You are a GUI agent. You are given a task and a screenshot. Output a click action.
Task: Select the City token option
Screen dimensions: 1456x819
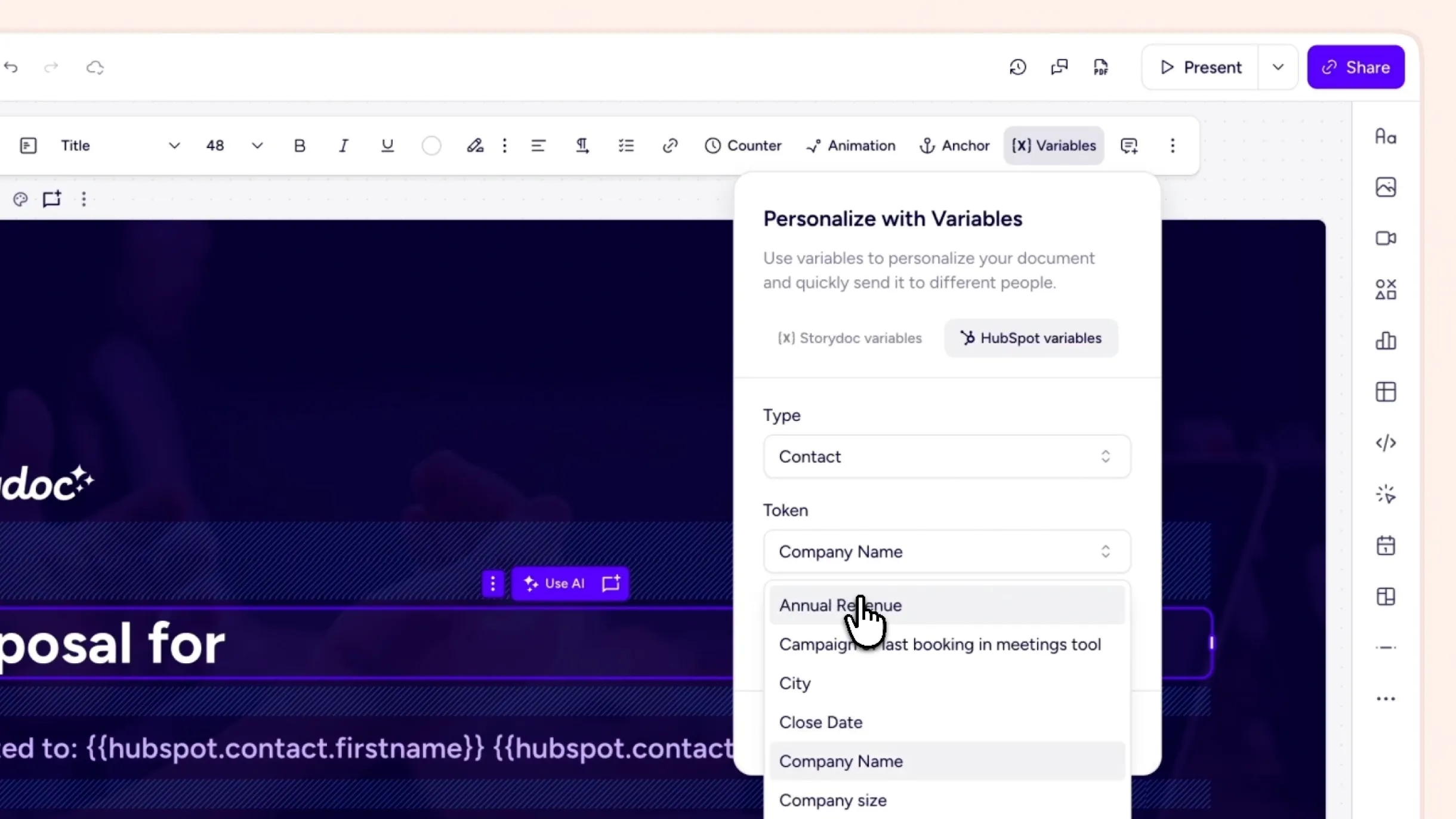pyautogui.click(x=947, y=683)
